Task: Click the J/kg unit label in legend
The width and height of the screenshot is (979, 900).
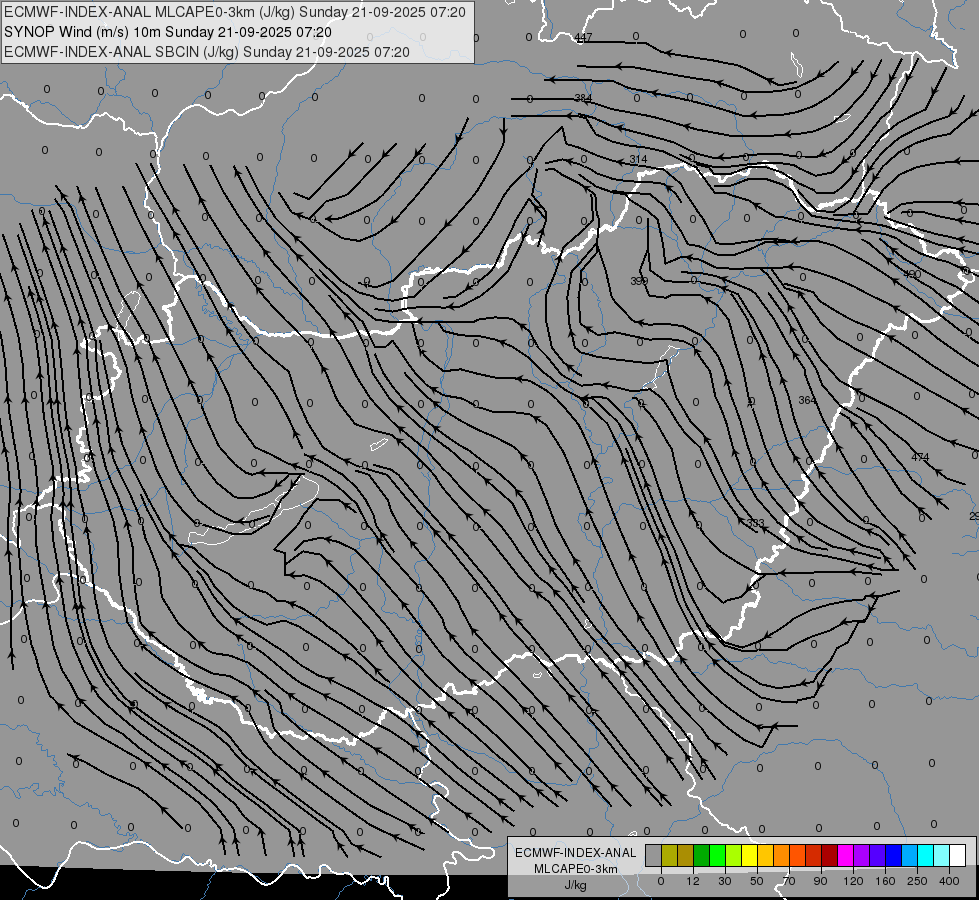Action: click(576, 885)
